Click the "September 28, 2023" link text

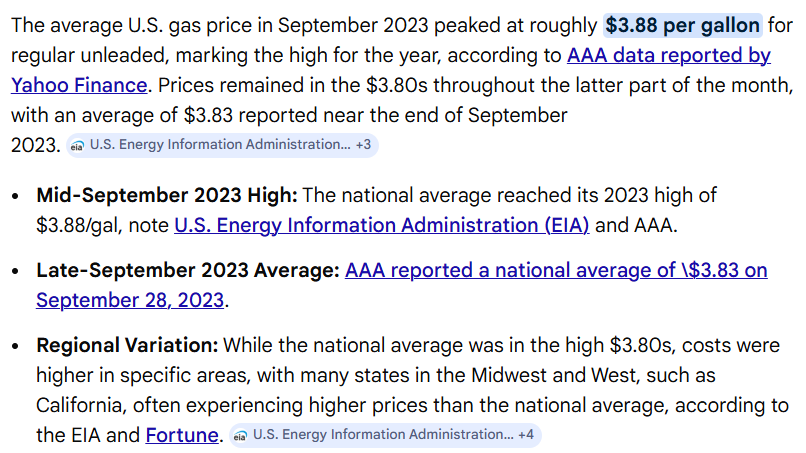pyautogui.click(x=130, y=299)
